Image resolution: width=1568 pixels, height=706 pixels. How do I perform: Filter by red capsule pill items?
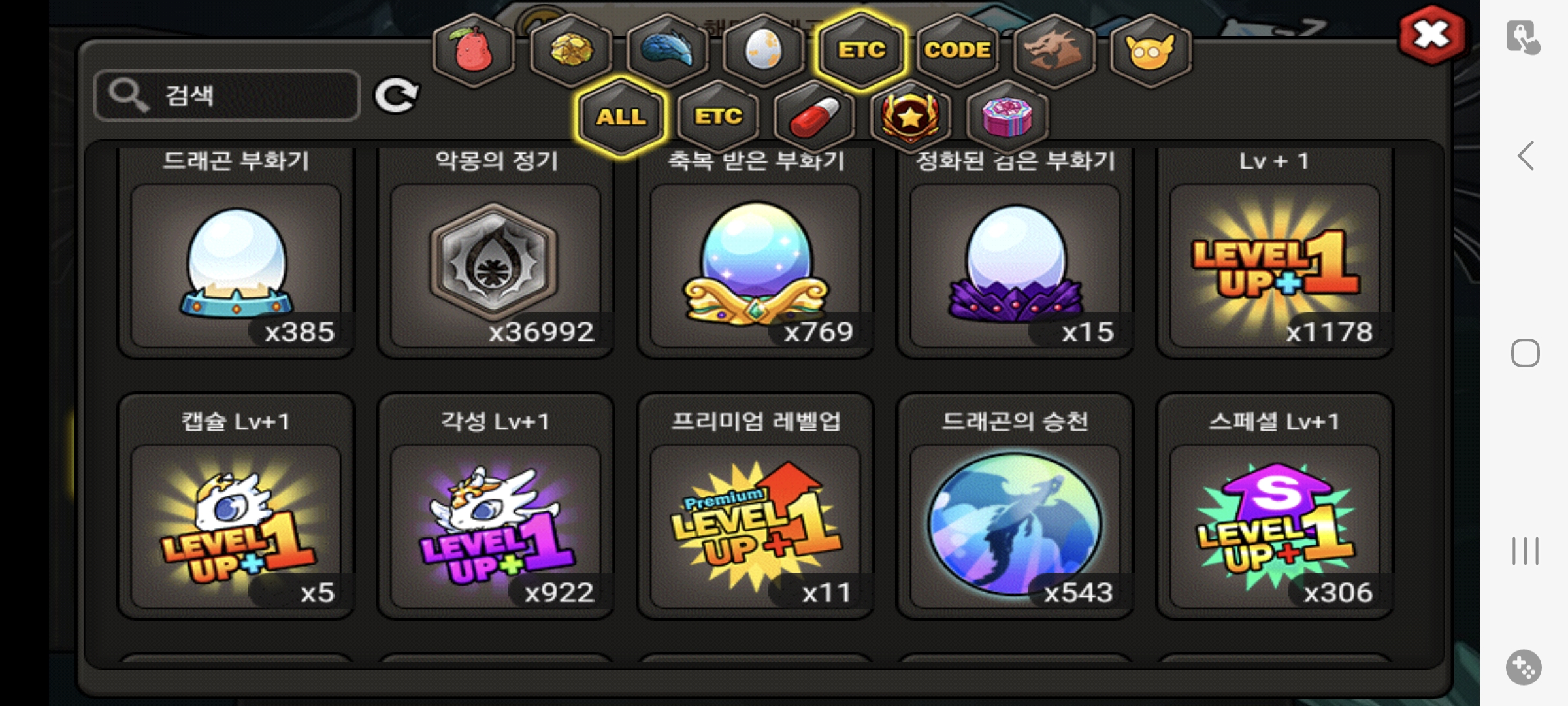(x=814, y=117)
